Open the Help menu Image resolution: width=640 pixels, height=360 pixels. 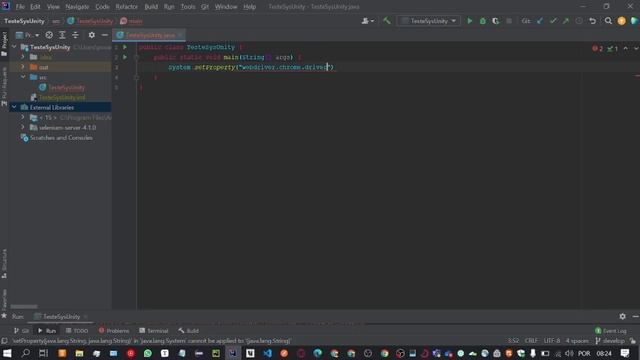pos(249,7)
